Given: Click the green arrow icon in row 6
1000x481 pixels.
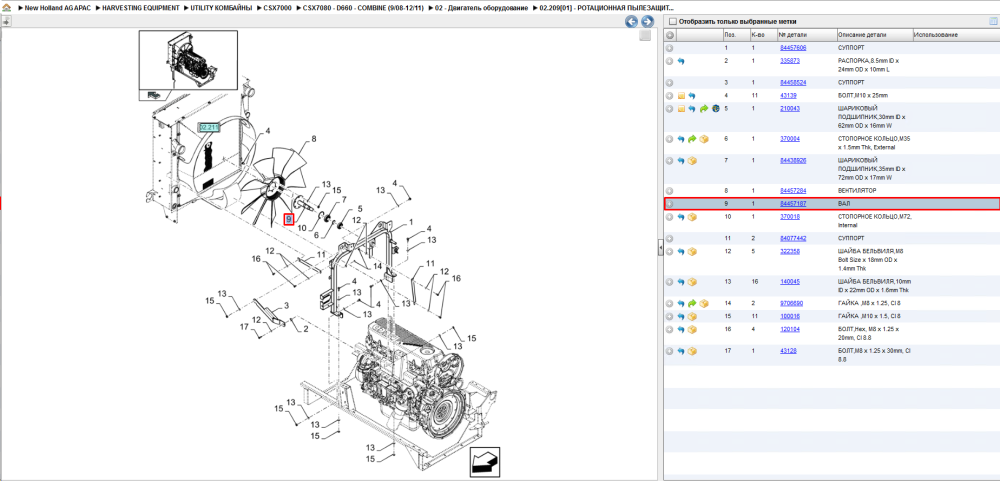Looking at the screenshot, I should tap(692, 138).
